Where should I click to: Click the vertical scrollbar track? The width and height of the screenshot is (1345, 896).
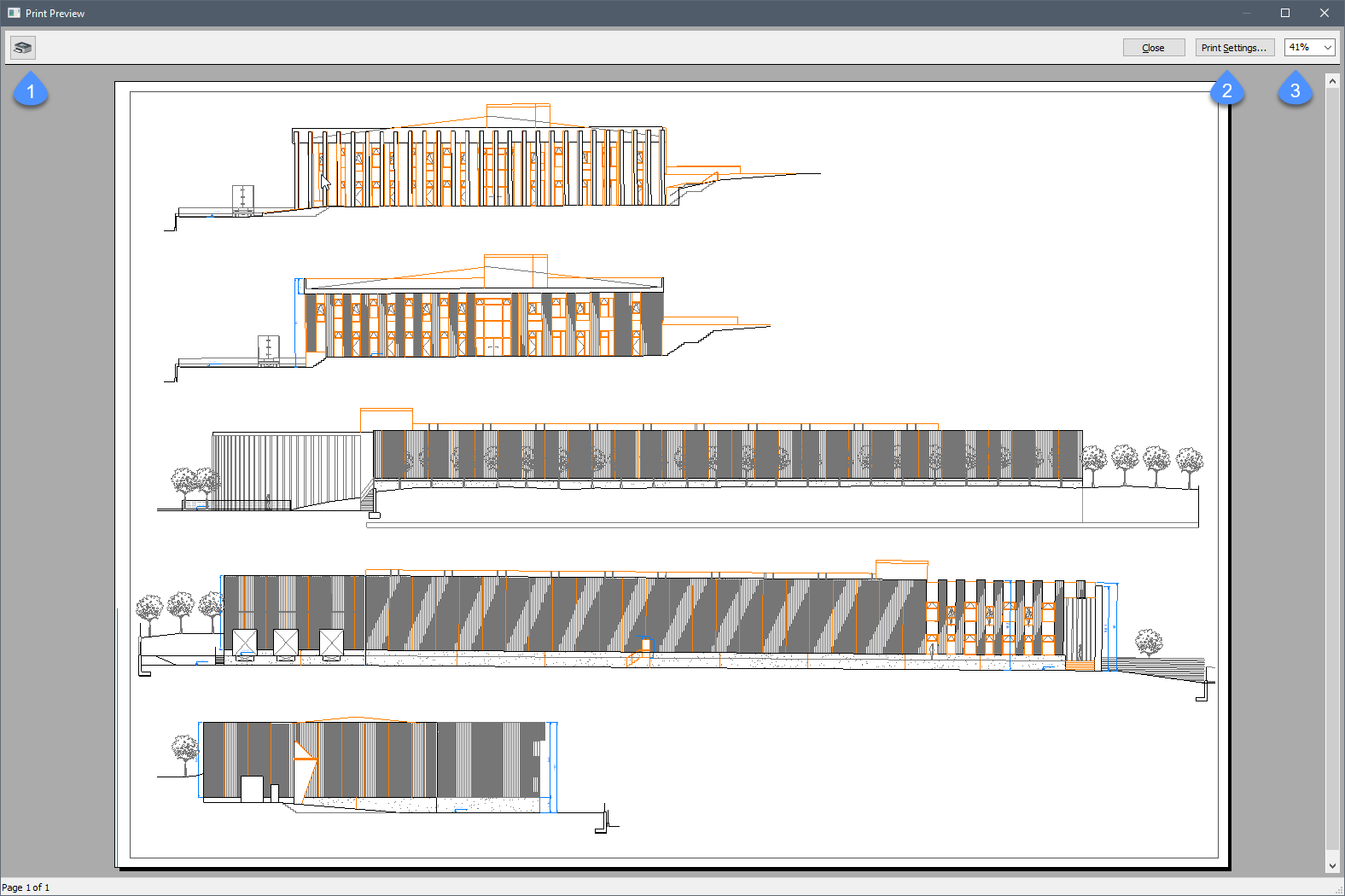pos(1332,469)
